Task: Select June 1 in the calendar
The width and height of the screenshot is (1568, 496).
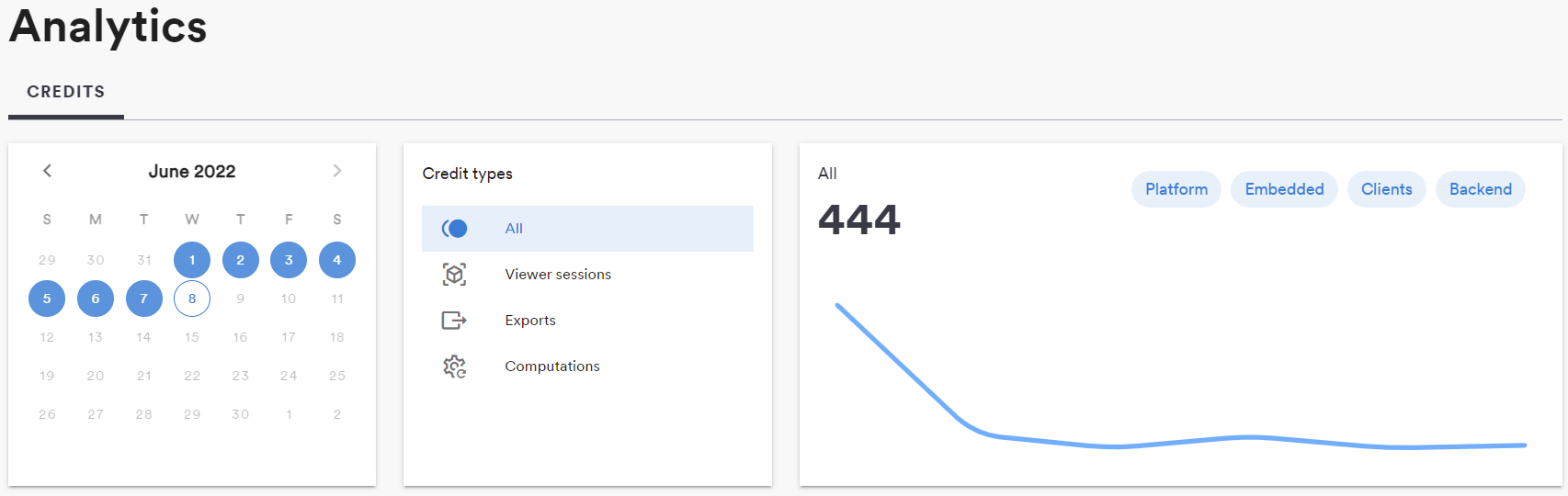Action: pos(192,260)
